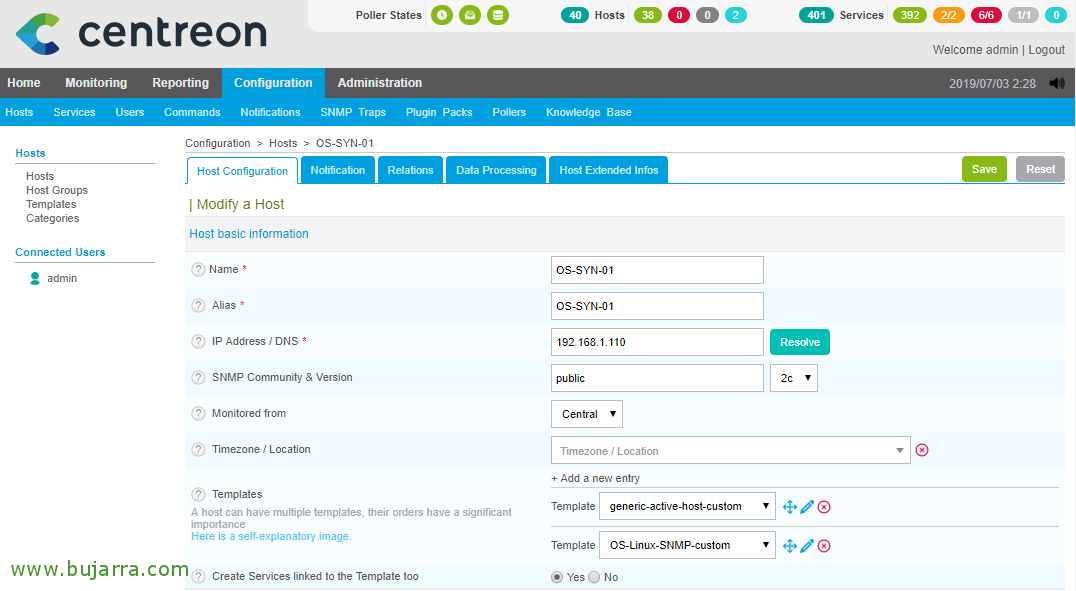
Task: Click the gray services unknown badge 1/1
Action: [1024, 15]
